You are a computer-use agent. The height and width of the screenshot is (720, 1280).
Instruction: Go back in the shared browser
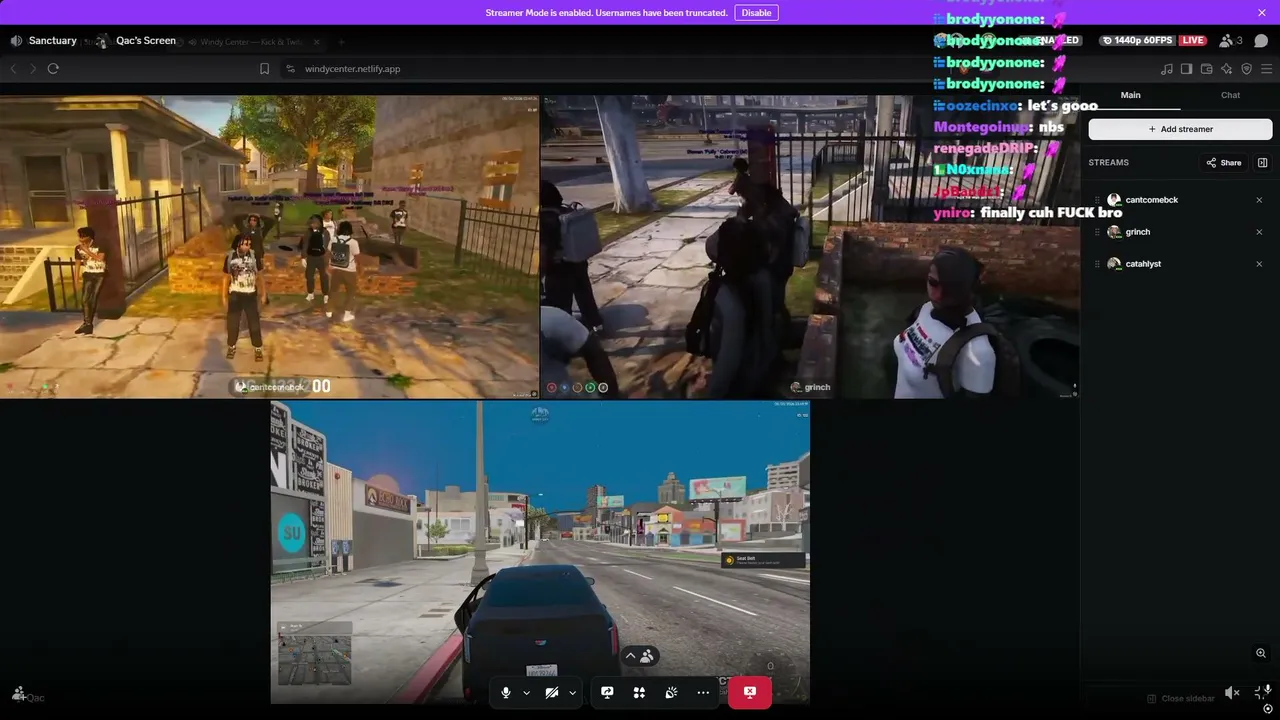pyautogui.click(x=14, y=69)
